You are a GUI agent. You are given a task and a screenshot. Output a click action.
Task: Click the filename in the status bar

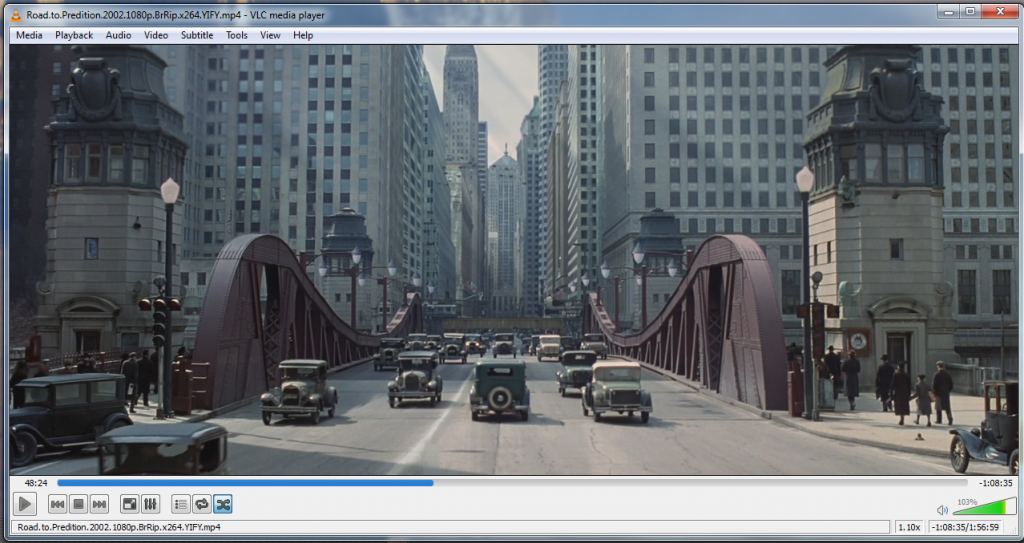click(x=119, y=527)
